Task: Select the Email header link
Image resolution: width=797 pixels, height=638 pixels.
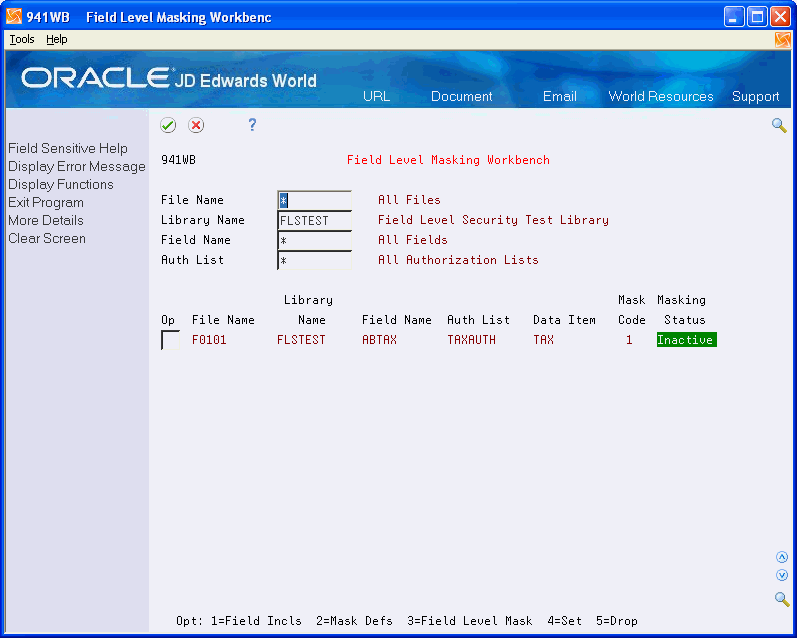Action: (560, 97)
